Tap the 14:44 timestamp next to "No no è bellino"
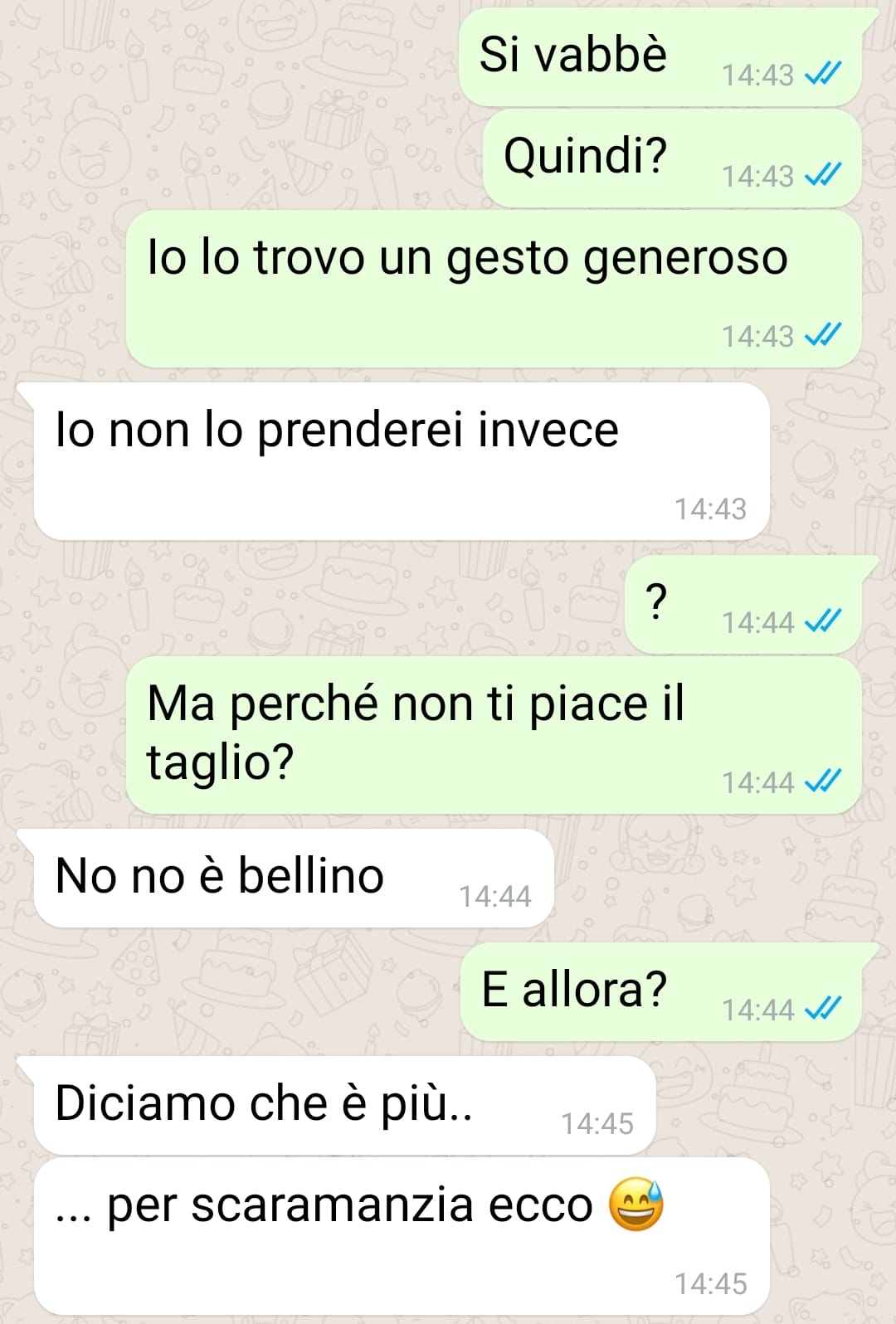This screenshot has width=896, height=1324. pyautogui.click(x=495, y=896)
